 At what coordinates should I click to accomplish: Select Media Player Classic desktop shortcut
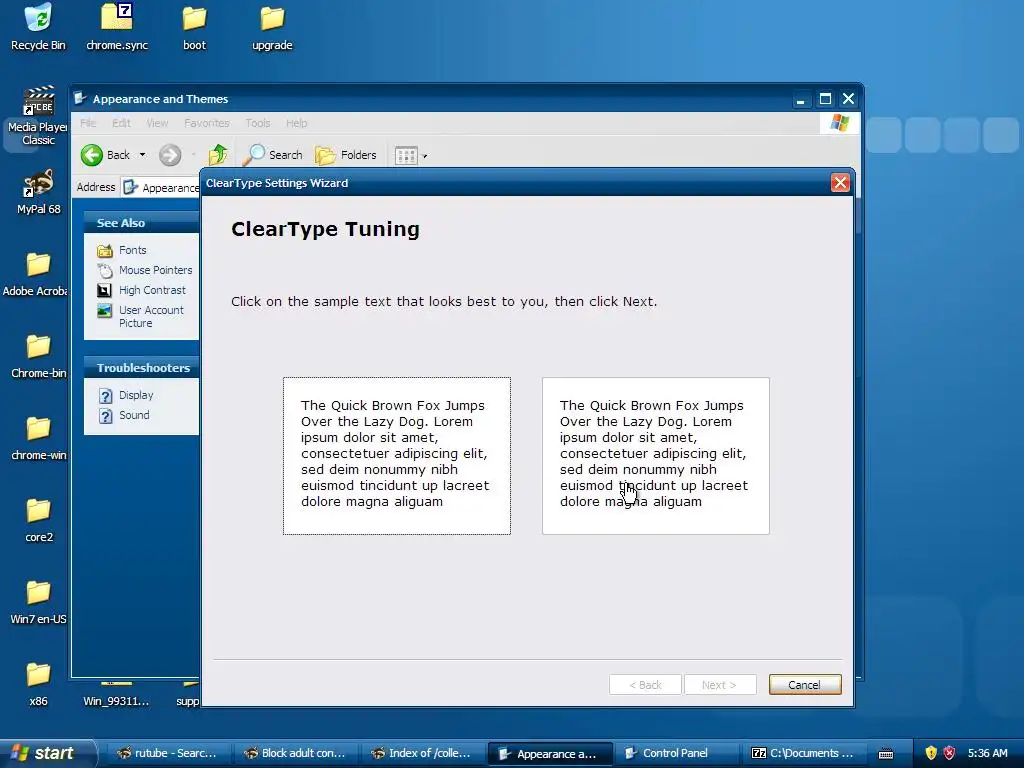[38, 116]
